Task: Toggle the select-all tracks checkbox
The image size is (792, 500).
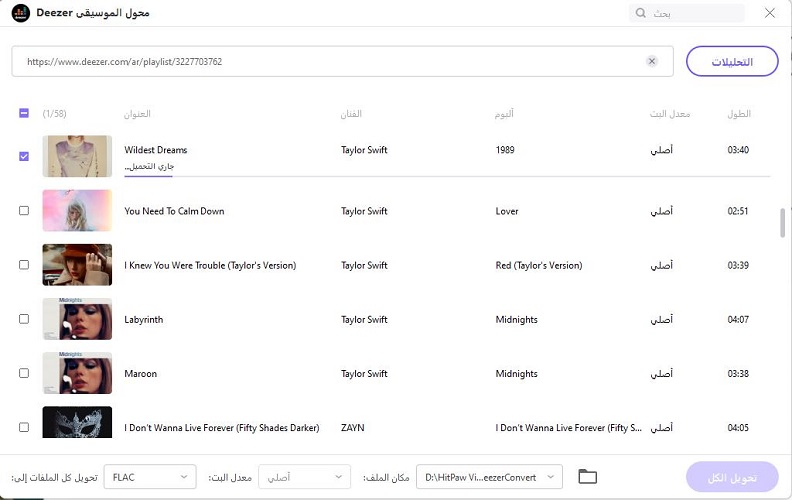Action: tap(24, 113)
